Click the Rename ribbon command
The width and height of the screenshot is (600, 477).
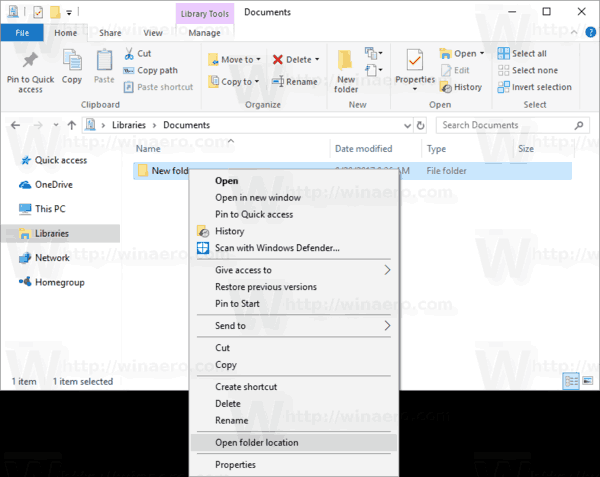[295, 81]
